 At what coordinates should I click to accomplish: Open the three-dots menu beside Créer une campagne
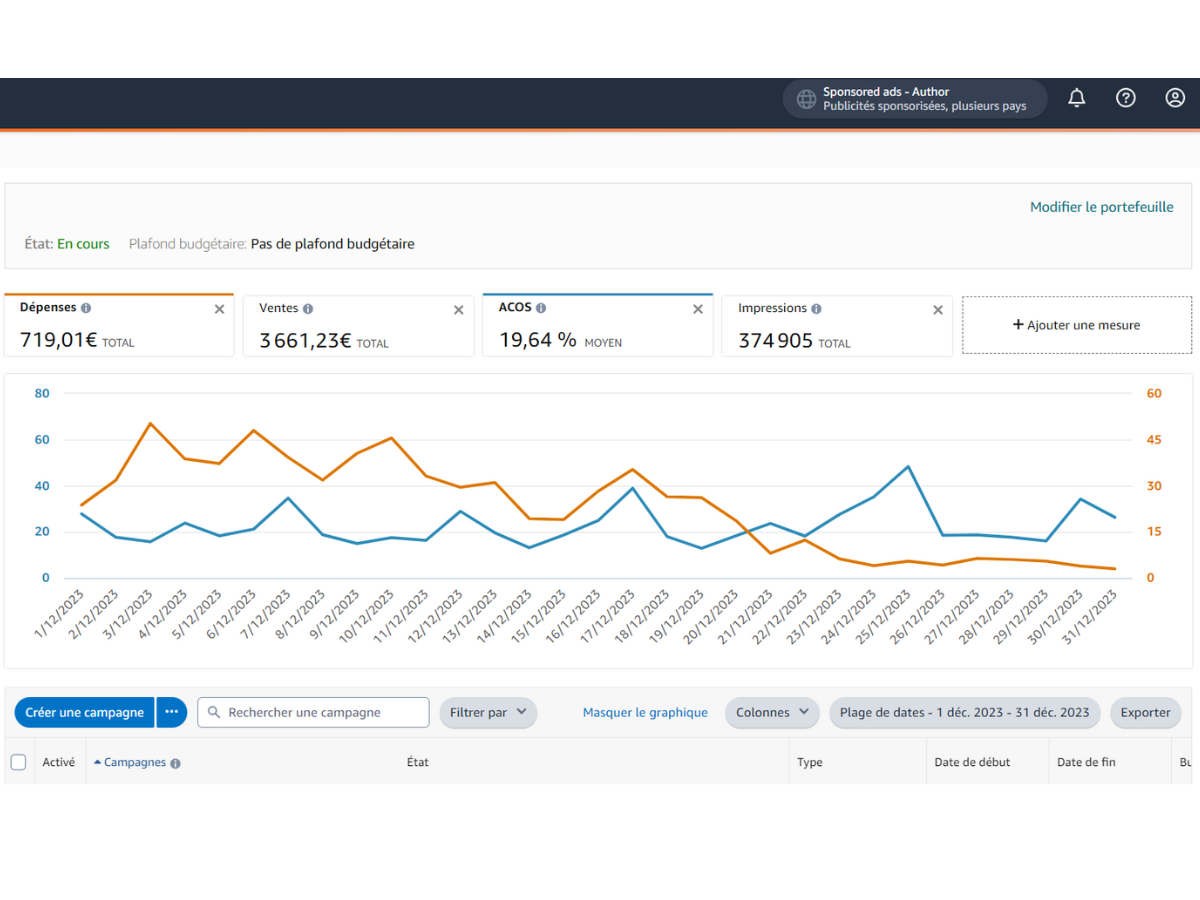(171, 712)
